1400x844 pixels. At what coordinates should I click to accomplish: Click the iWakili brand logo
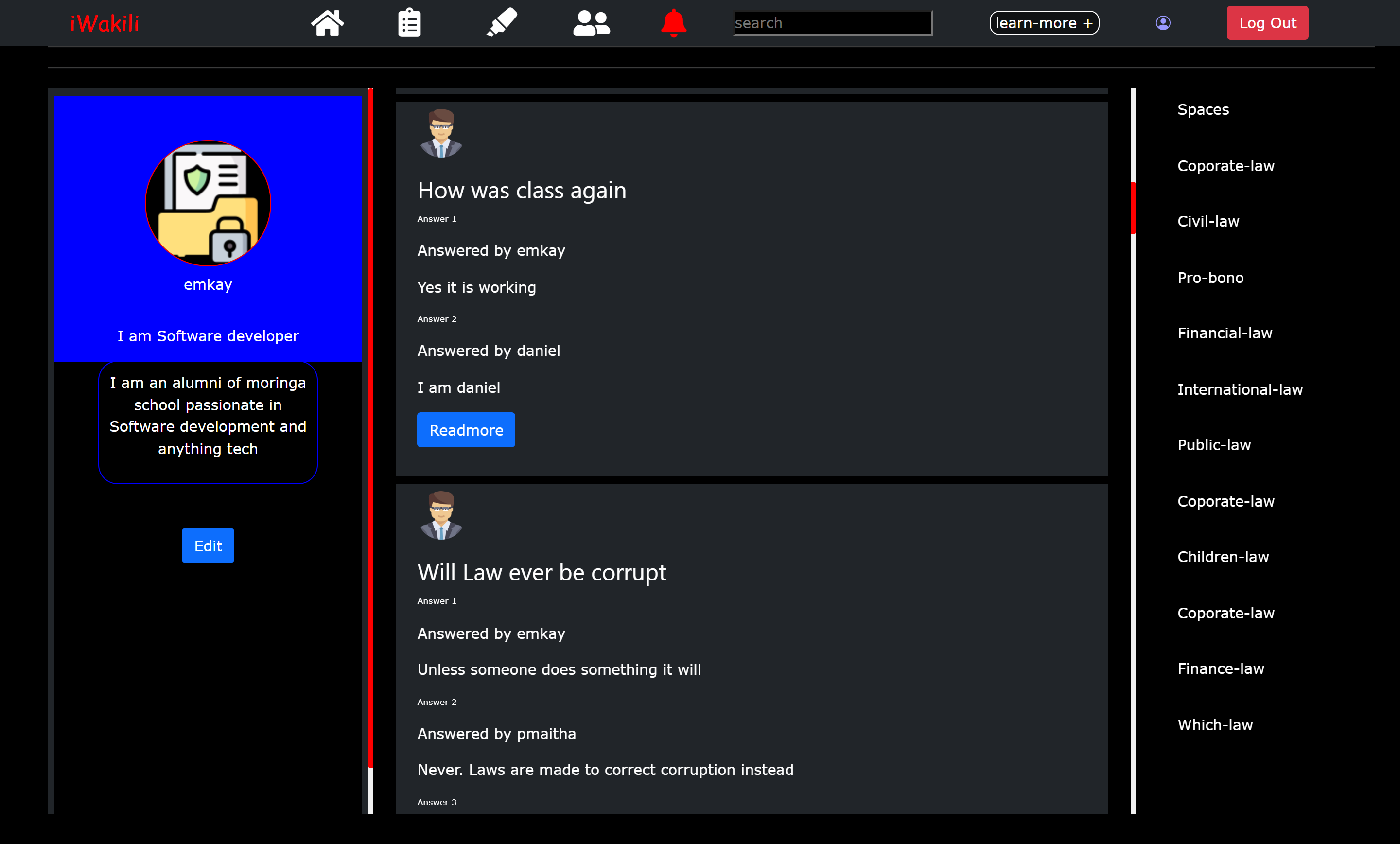[x=105, y=23]
